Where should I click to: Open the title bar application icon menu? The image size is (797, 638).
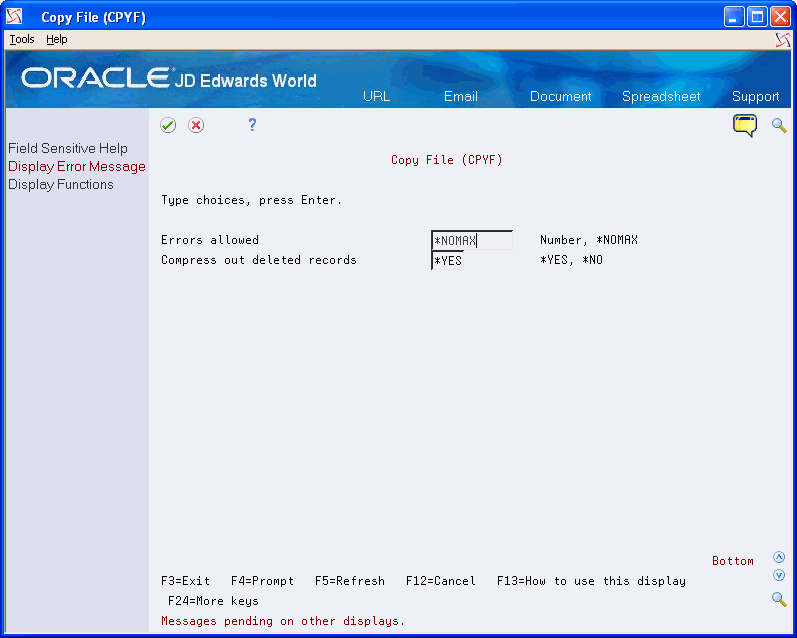click(x=14, y=17)
